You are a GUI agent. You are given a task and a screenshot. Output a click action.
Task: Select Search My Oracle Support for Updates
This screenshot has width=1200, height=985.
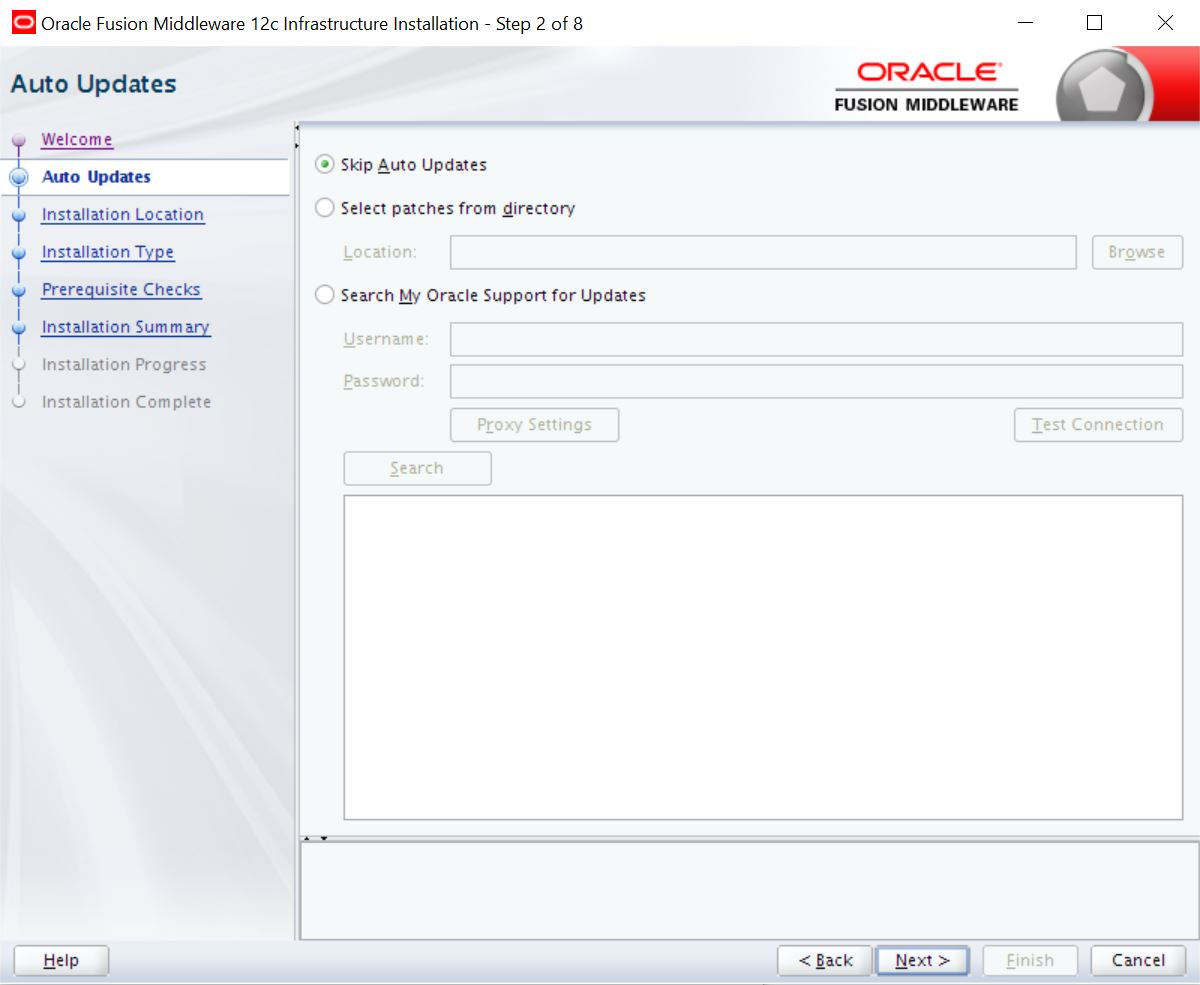point(324,295)
